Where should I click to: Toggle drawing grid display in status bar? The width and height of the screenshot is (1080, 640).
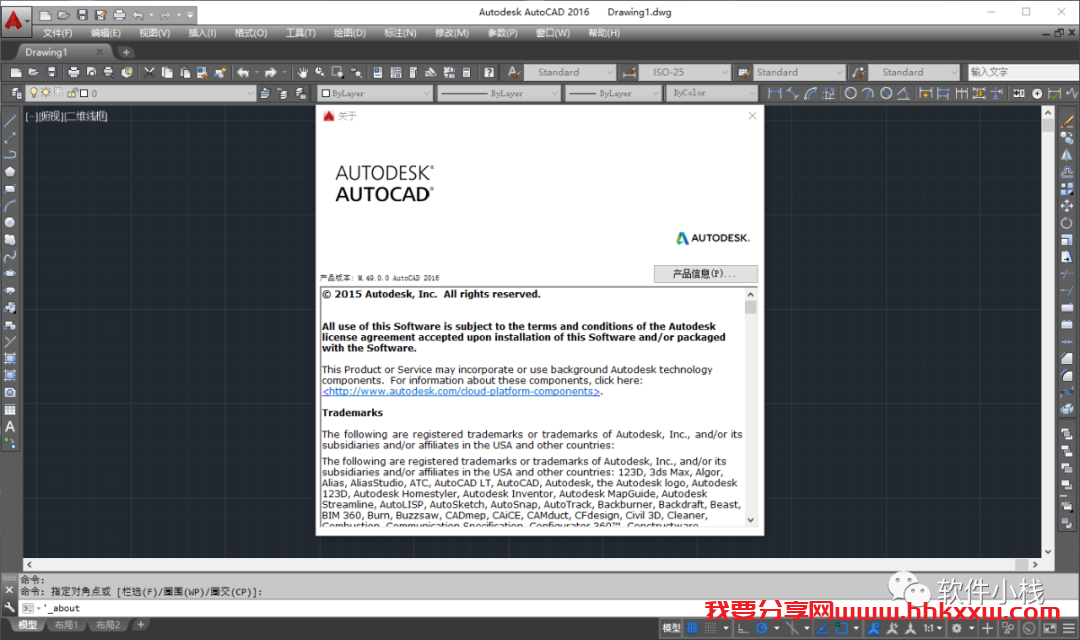click(692, 628)
